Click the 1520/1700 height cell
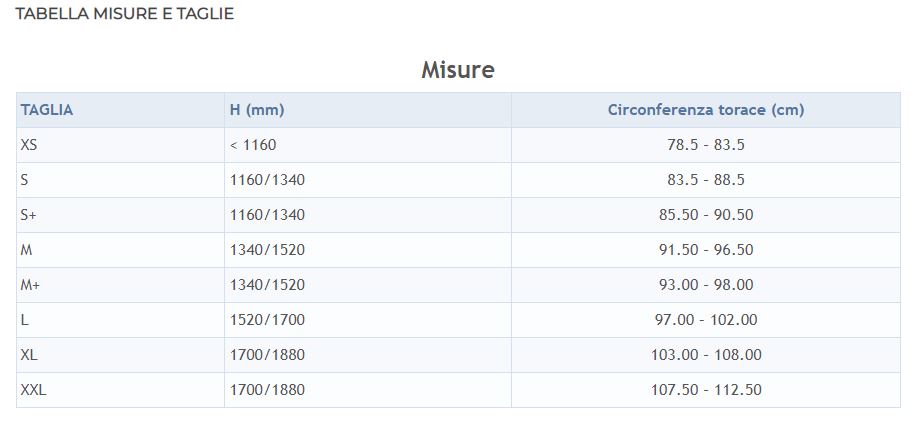This screenshot has width=918, height=424. coord(267,320)
